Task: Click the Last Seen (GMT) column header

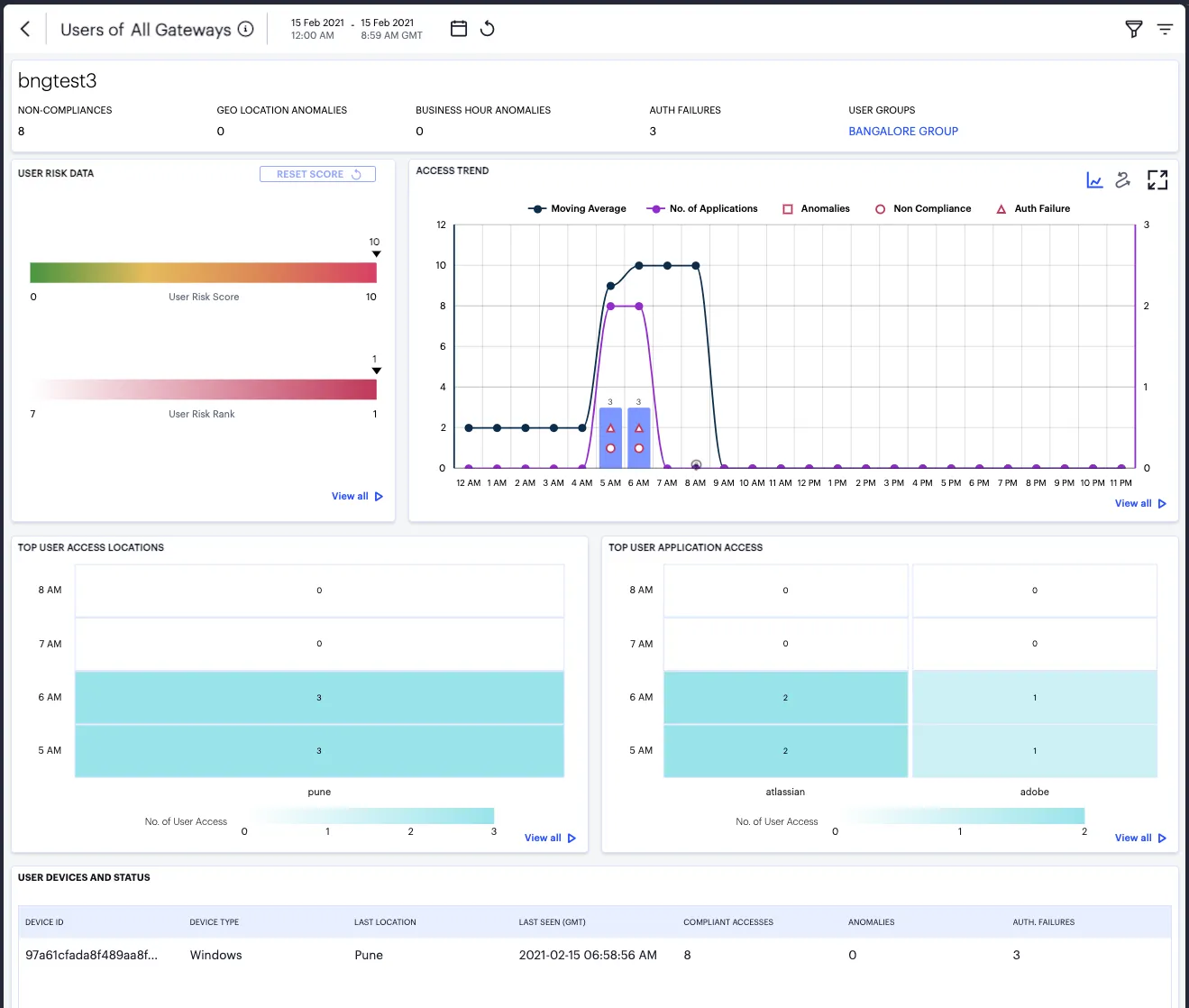Action: coord(553,922)
